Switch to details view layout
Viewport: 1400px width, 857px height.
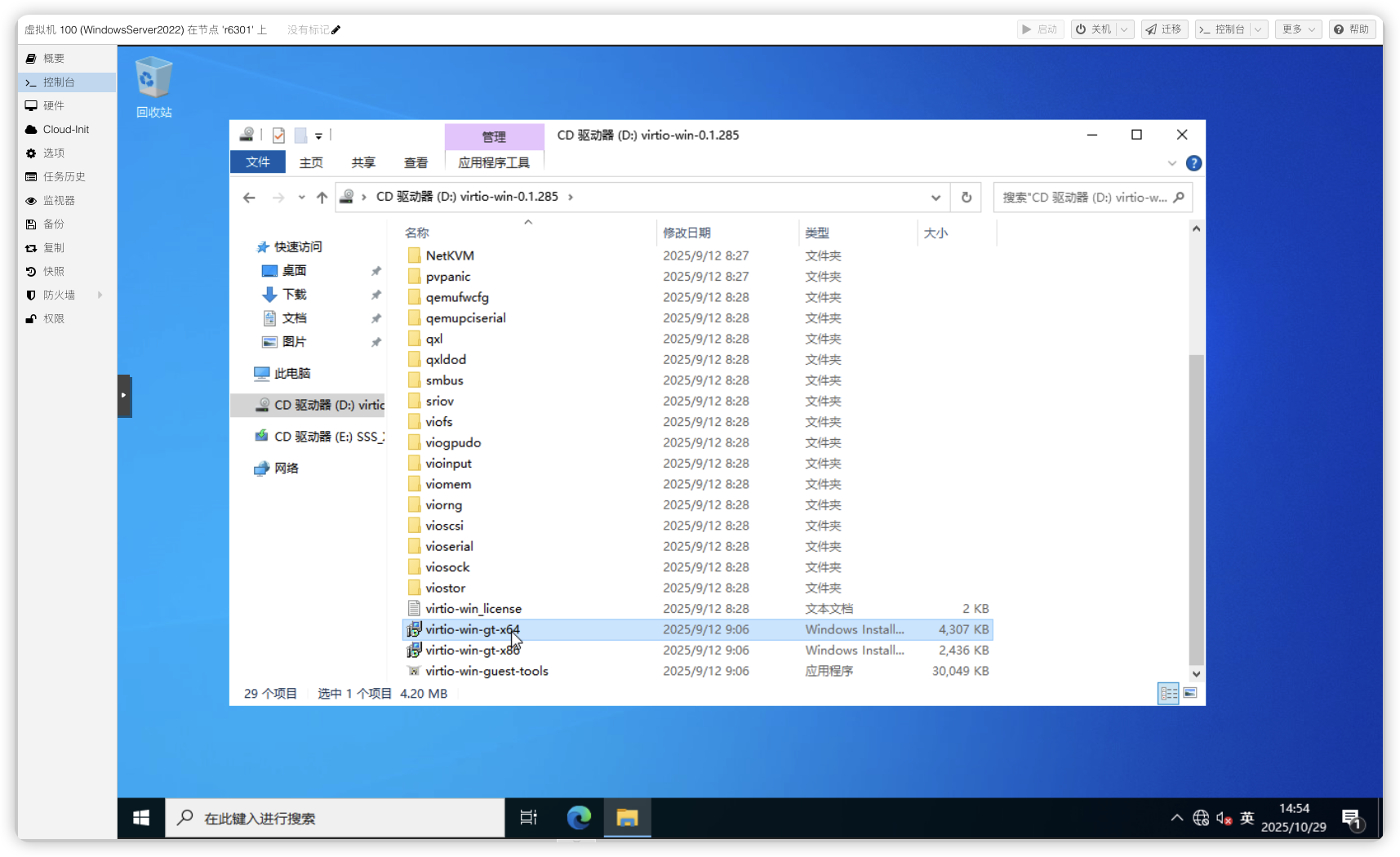[1169, 693]
